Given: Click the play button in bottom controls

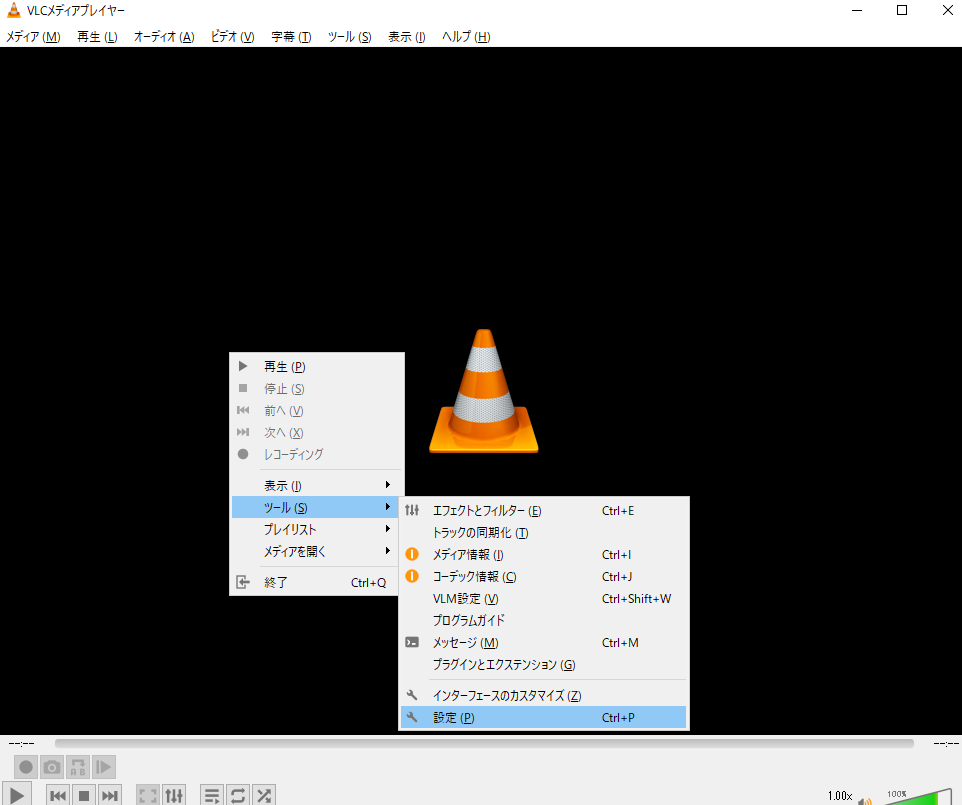Looking at the screenshot, I should [17, 795].
